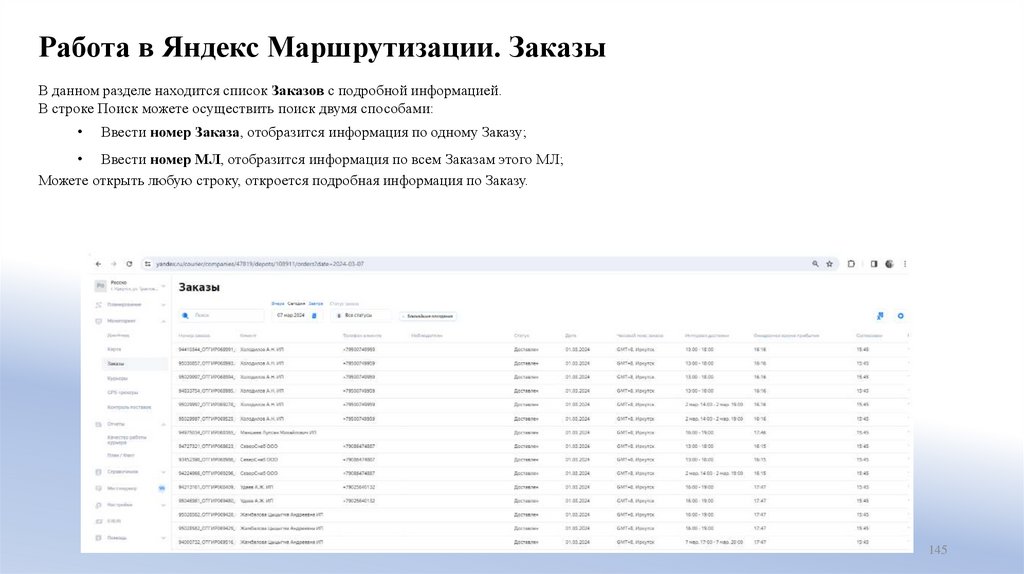Click the company avatar in sidebar header
The height and width of the screenshot is (574, 1024).
(x=101, y=286)
